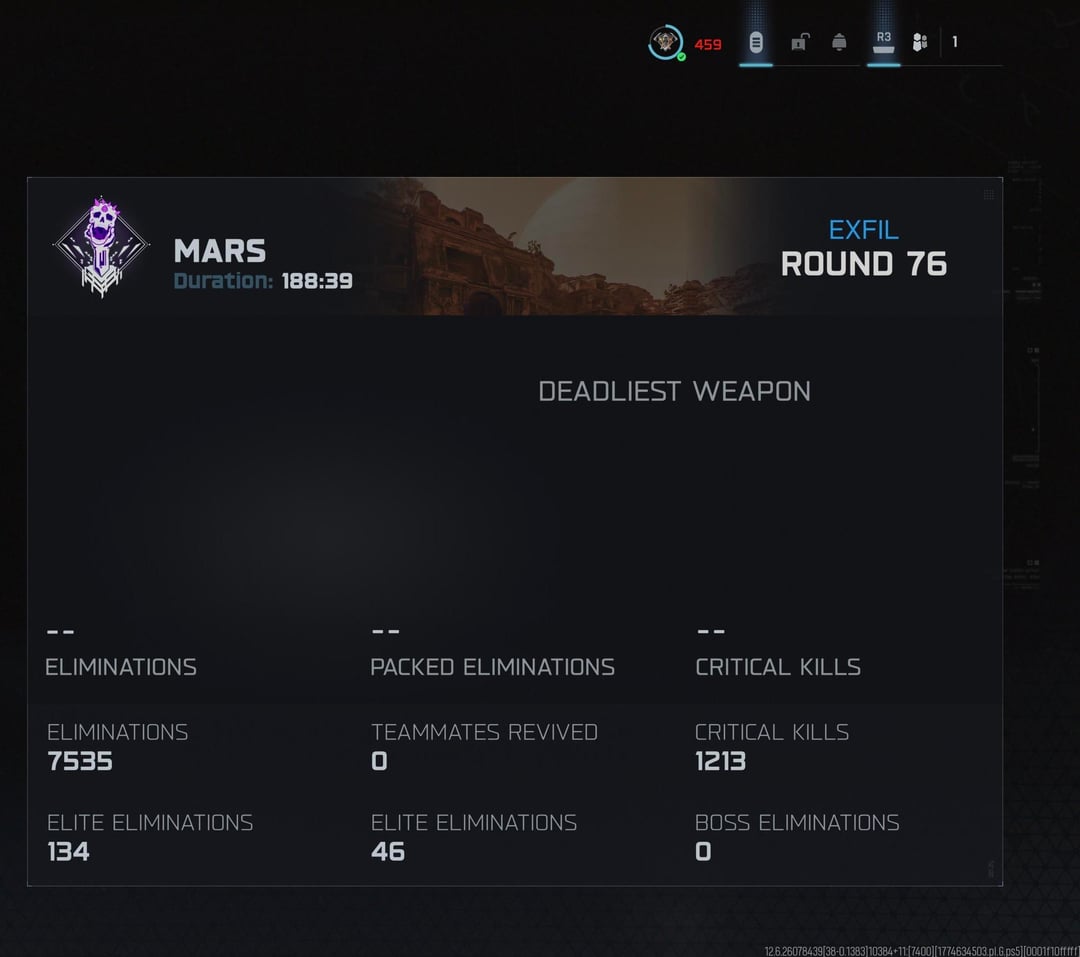Select the PACKED ELIMINATIONS weapon stat
Screen dimensions: 1080x957
492,652
